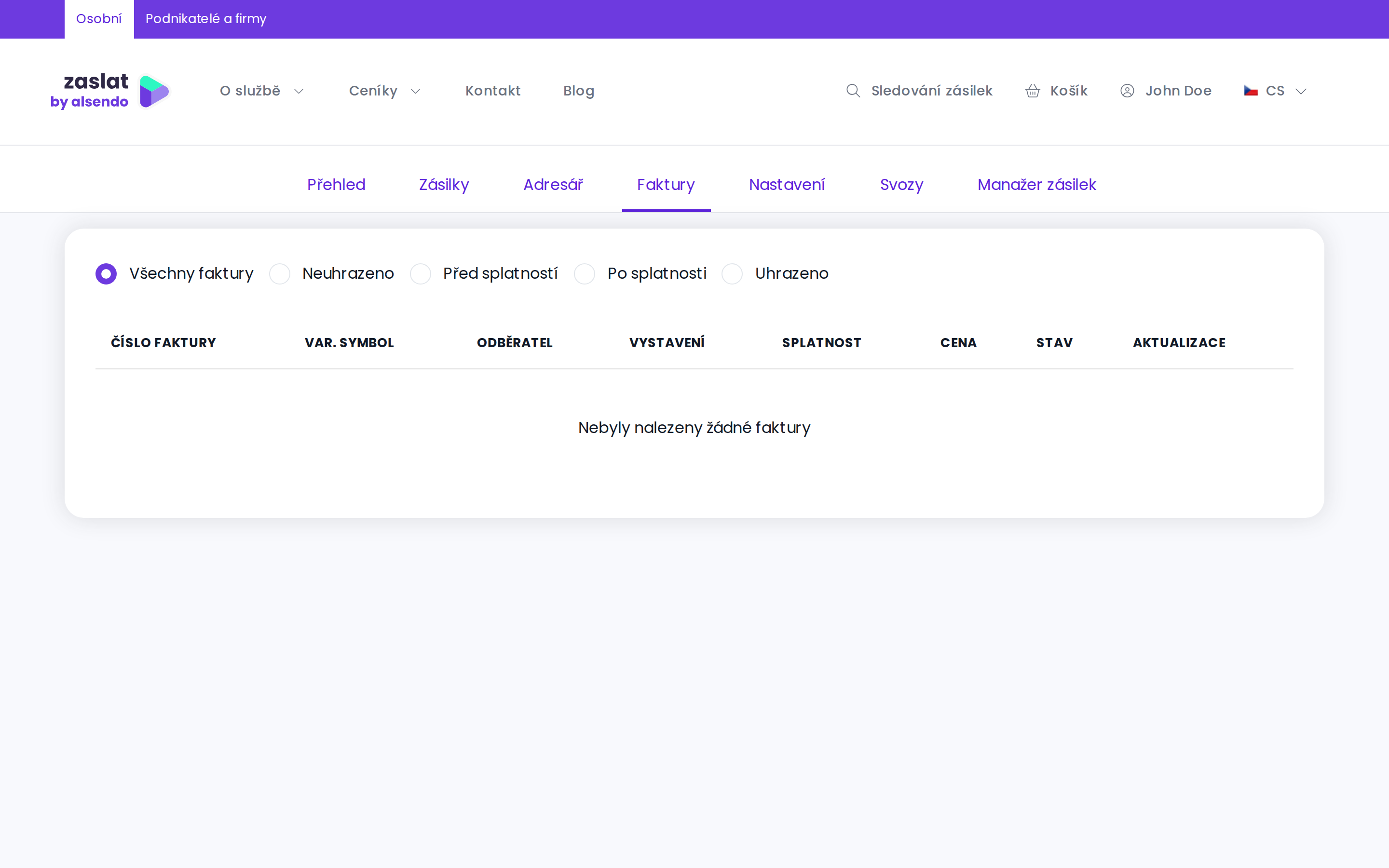The width and height of the screenshot is (1389, 868).
Task: Select the Před splatností radio option
Action: tap(420, 274)
